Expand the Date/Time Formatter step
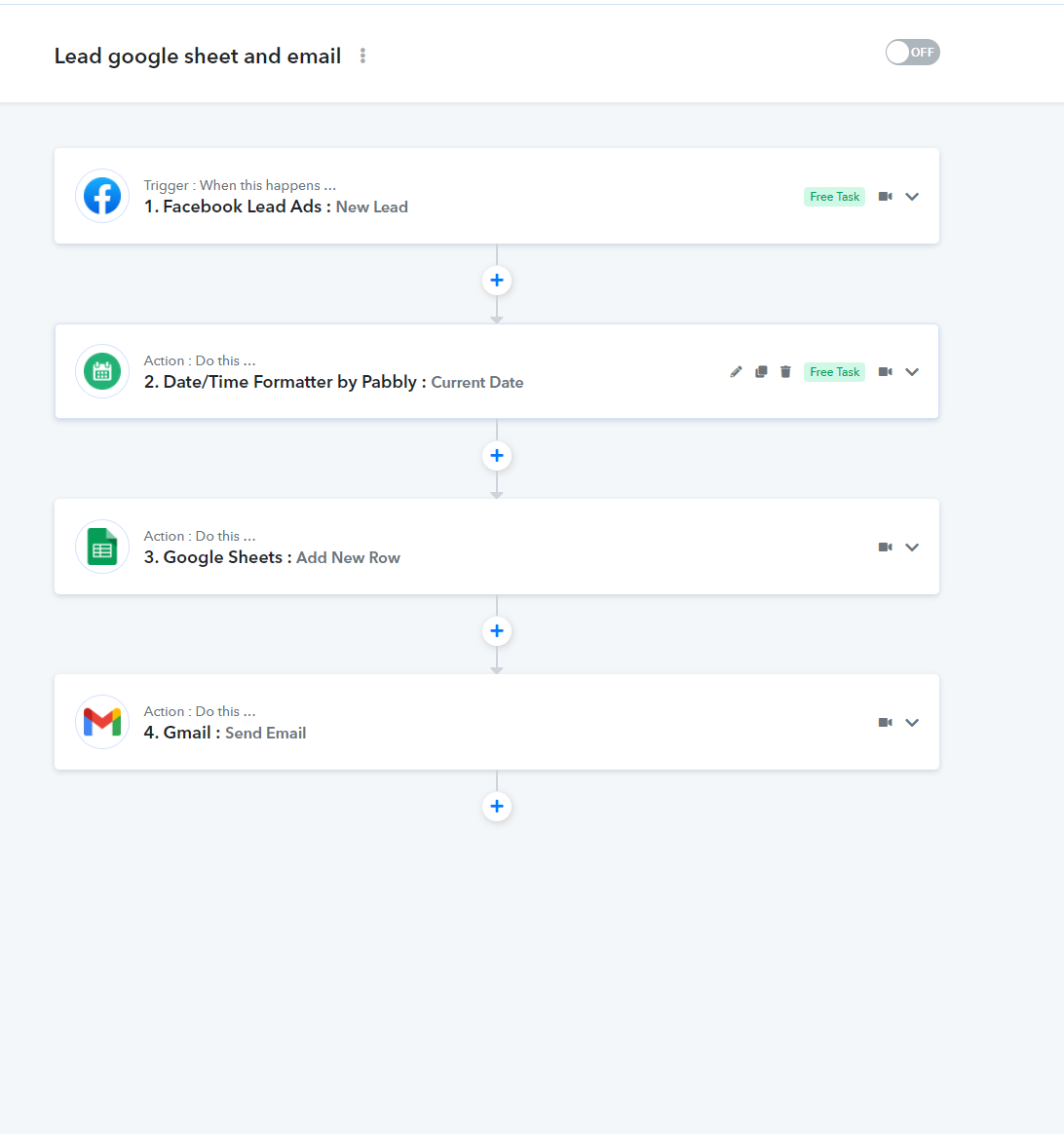The image size is (1064, 1134). (x=912, y=372)
